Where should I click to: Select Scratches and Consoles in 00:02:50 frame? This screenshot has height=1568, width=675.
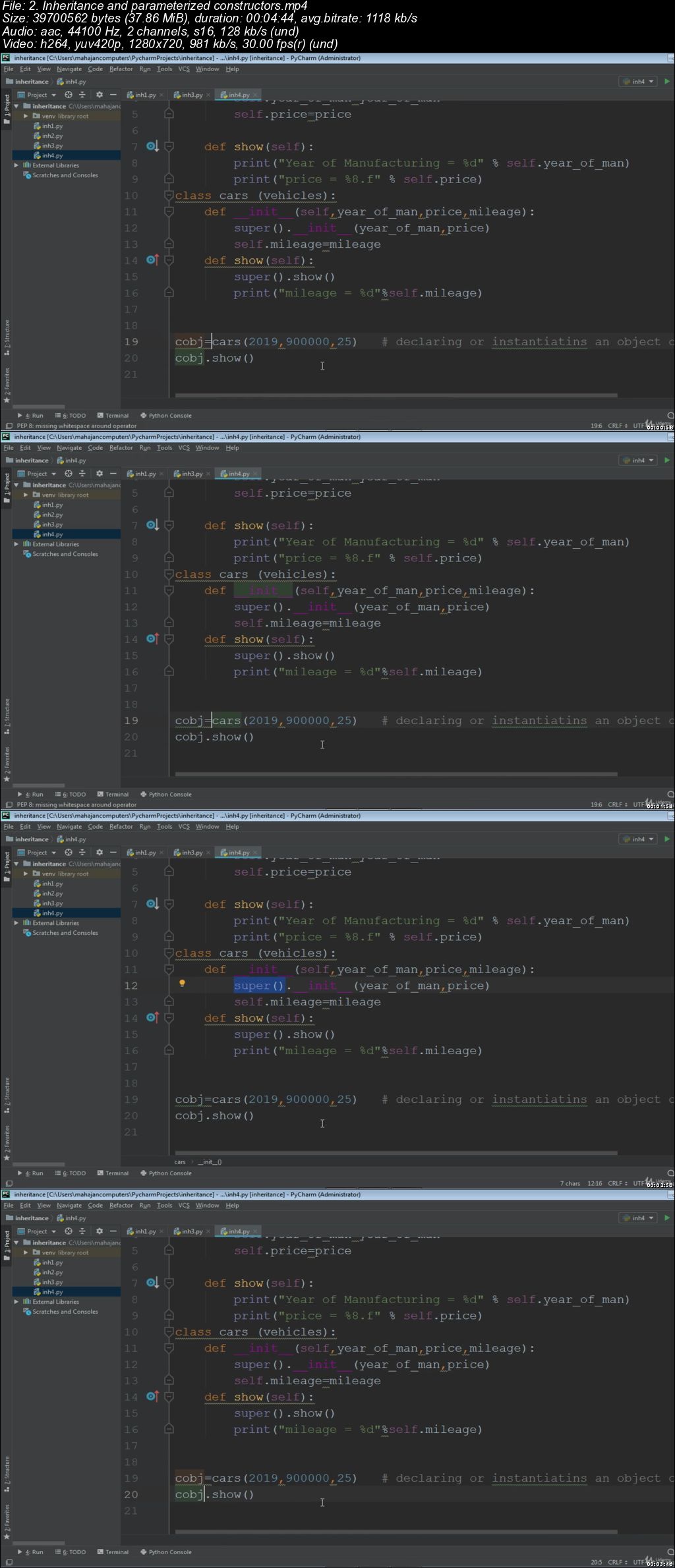click(61, 933)
